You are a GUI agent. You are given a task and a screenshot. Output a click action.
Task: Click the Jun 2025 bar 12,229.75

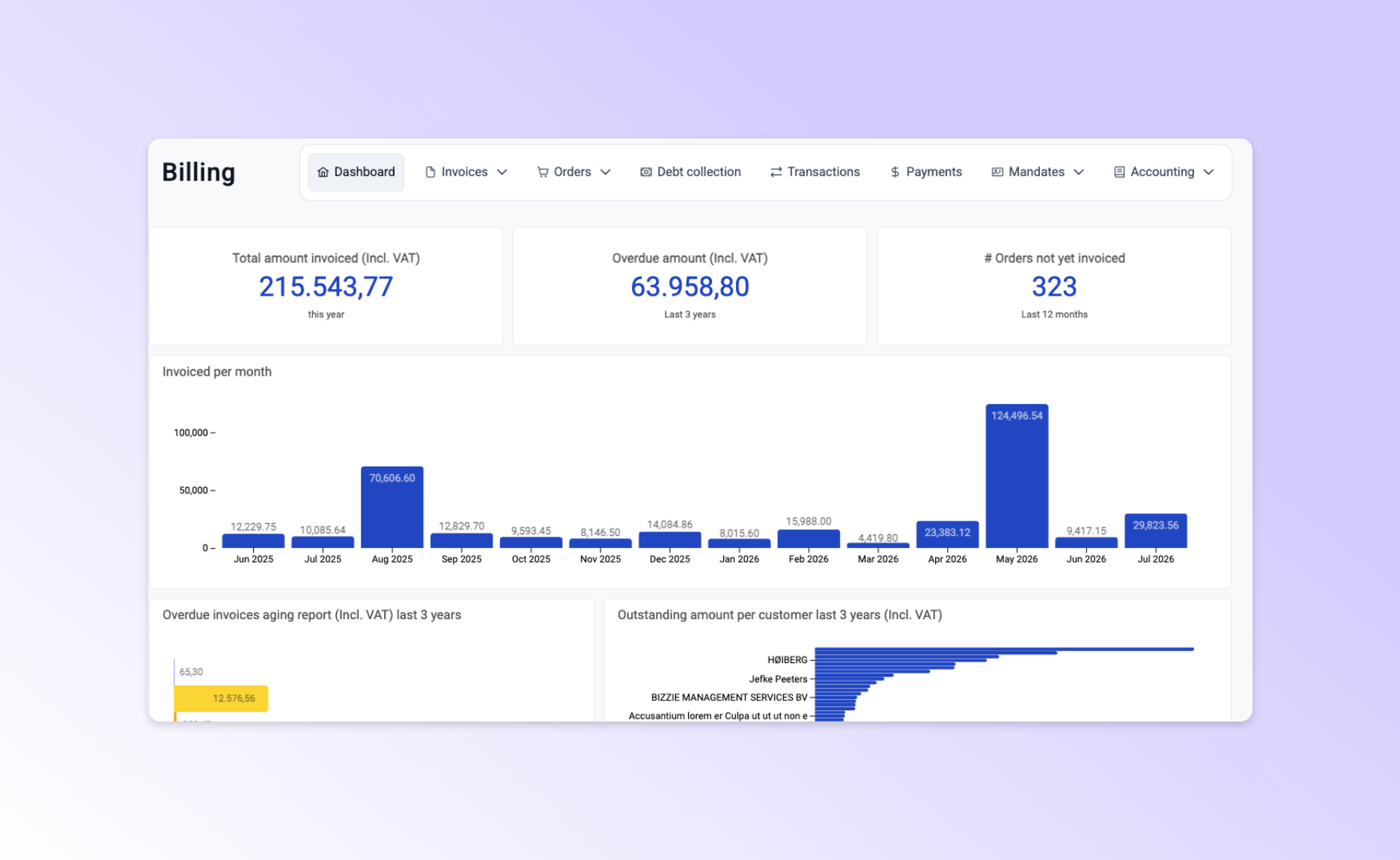pyautogui.click(x=253, y=541)
